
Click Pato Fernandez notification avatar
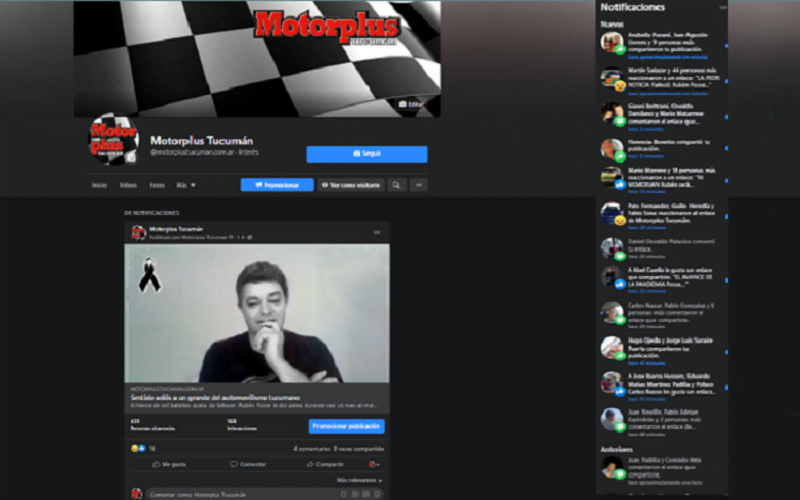(x=612, y=213)
